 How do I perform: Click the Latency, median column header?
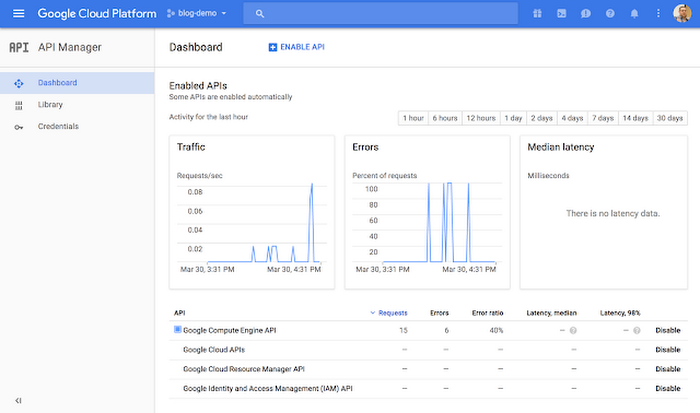pyautogui.click(x=551, y=313)
